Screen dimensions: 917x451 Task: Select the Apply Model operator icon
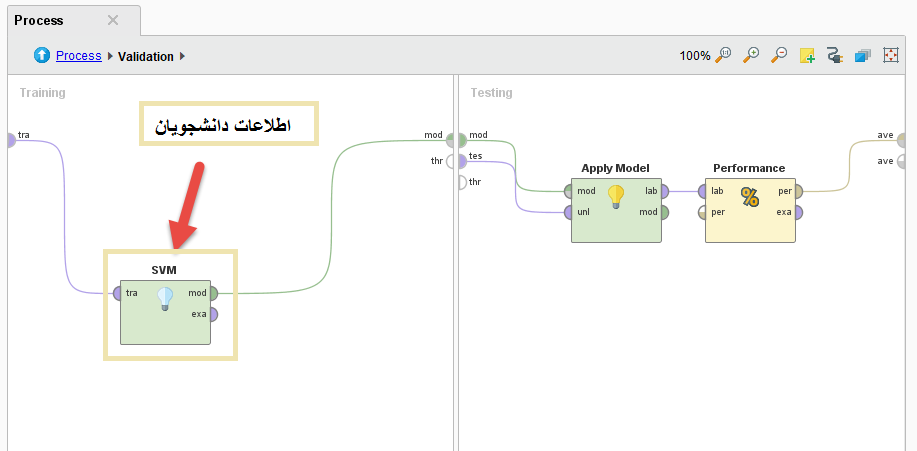616,196
